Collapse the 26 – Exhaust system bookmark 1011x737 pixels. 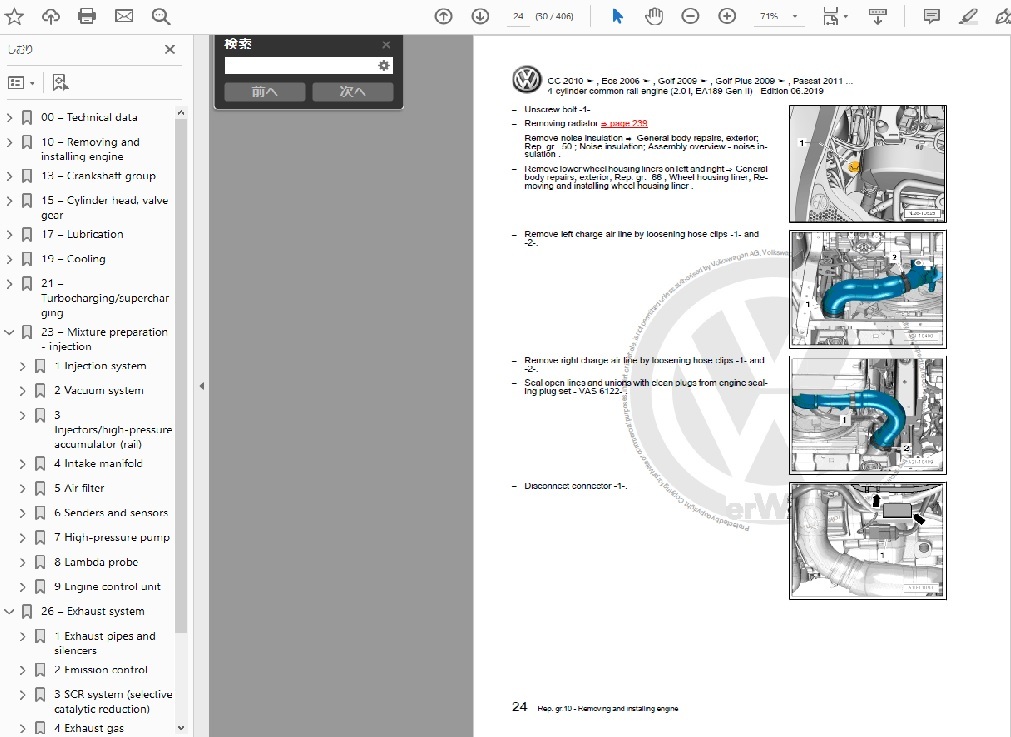click(x=10, y=611)
